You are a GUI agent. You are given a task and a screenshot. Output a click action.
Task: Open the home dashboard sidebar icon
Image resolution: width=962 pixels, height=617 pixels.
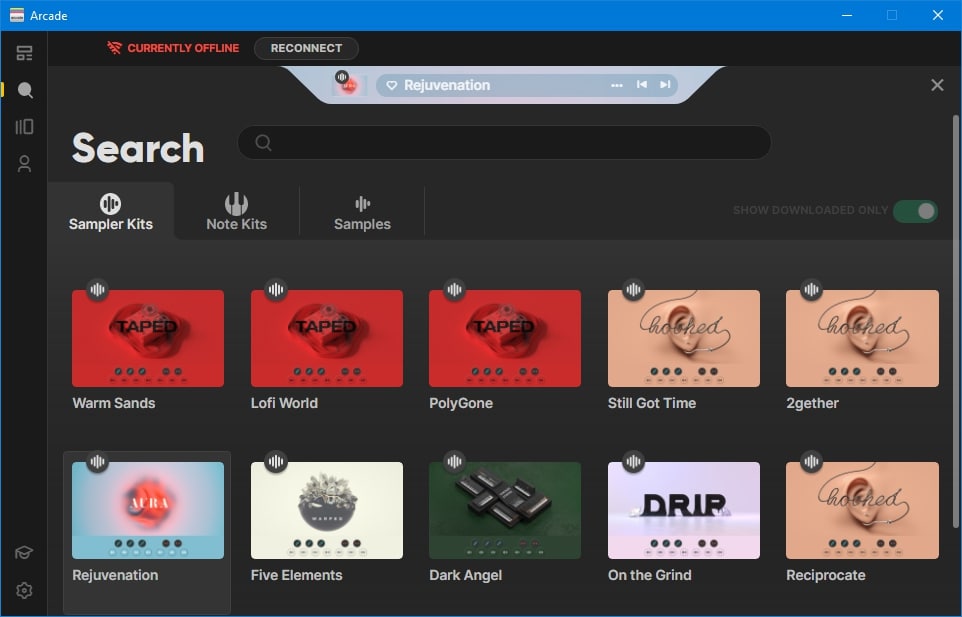pyautogui.click(x=25, y=53)
